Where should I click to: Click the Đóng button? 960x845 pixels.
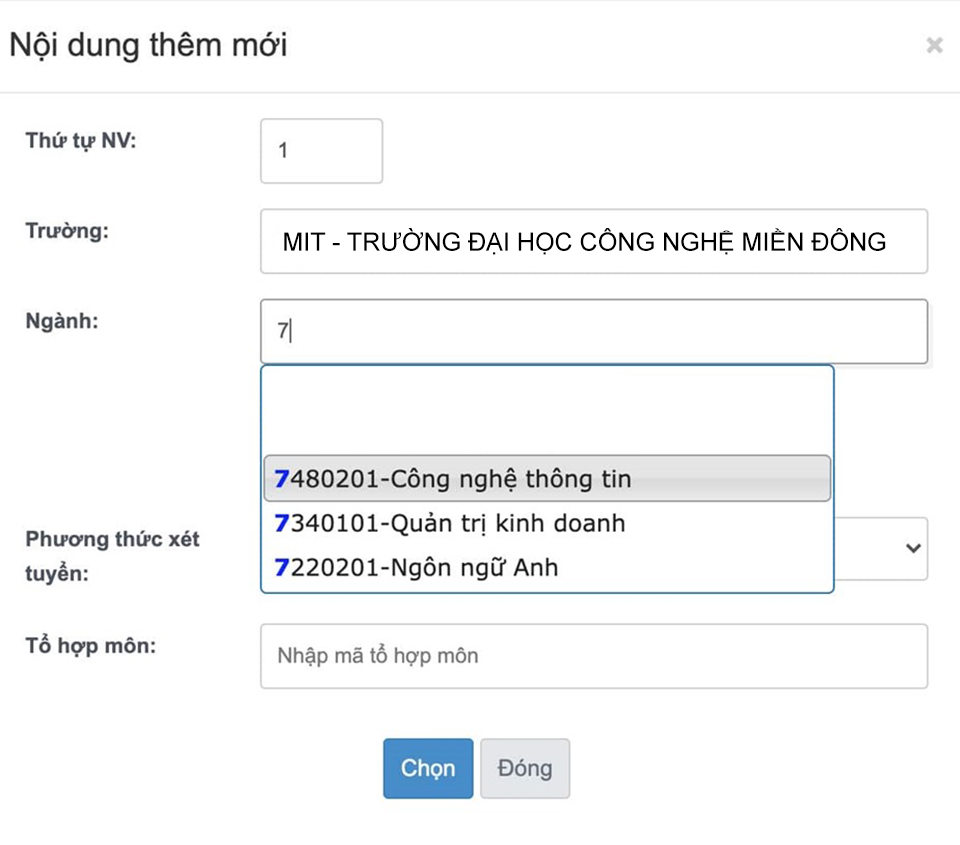pos(525,768)
